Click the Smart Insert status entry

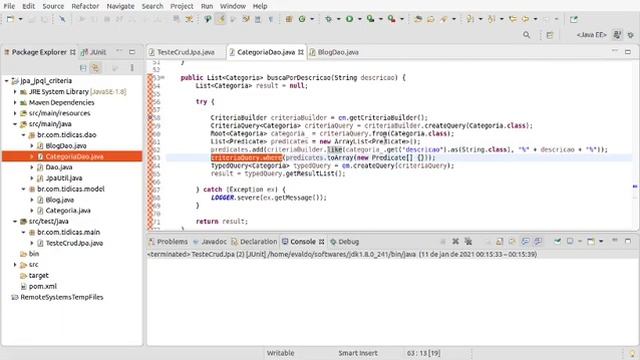[358, 353]
